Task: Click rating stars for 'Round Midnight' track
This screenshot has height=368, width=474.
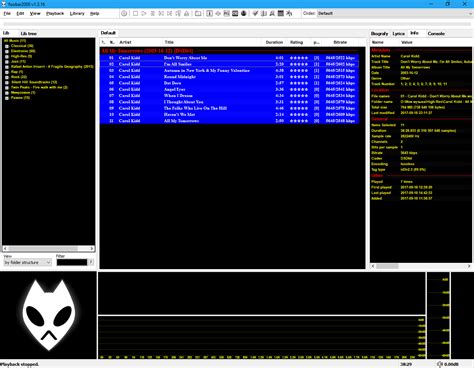Action: (x=299, y=77)
